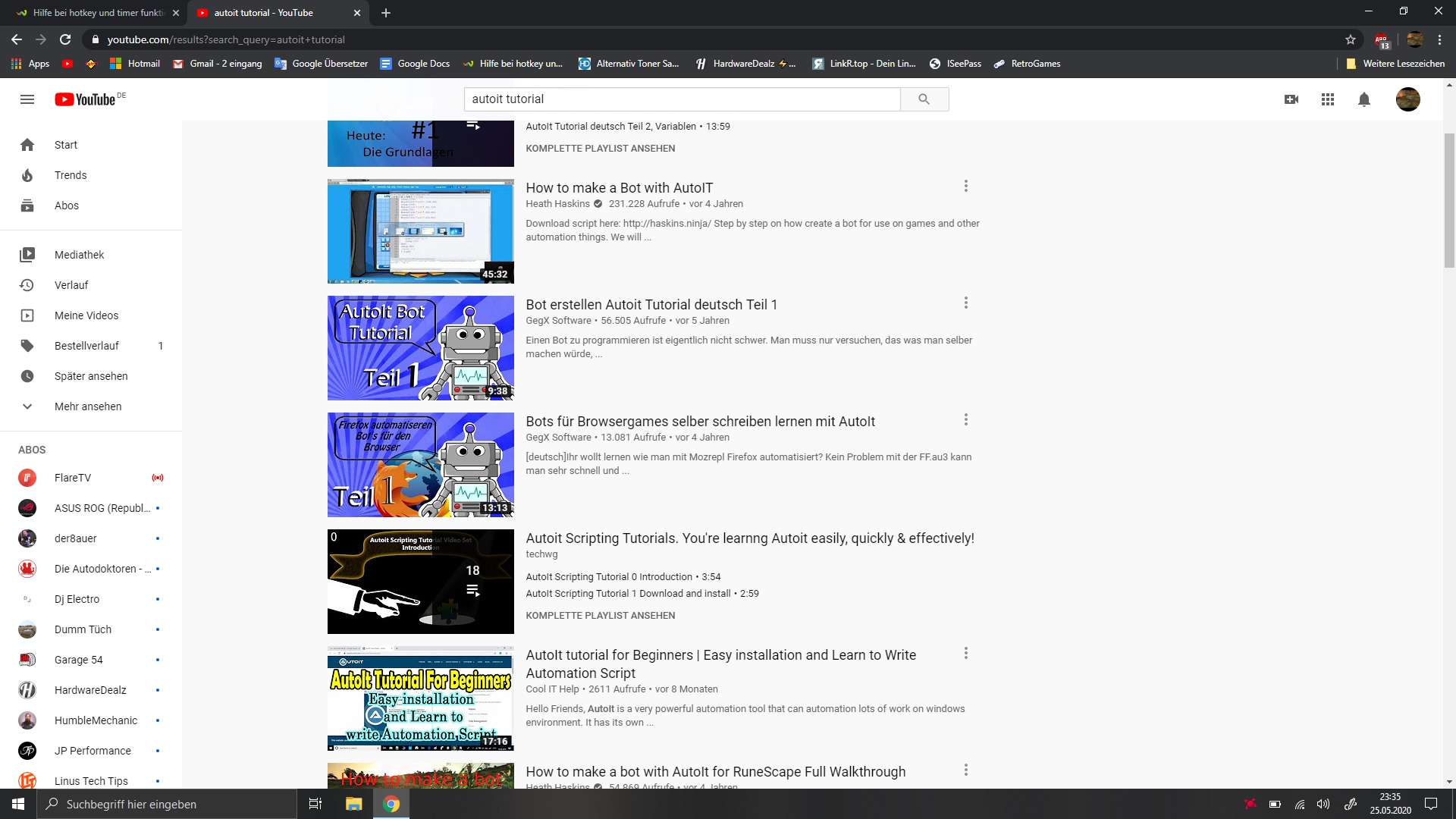Open Verlauf history in sidebar

(71, 285)
